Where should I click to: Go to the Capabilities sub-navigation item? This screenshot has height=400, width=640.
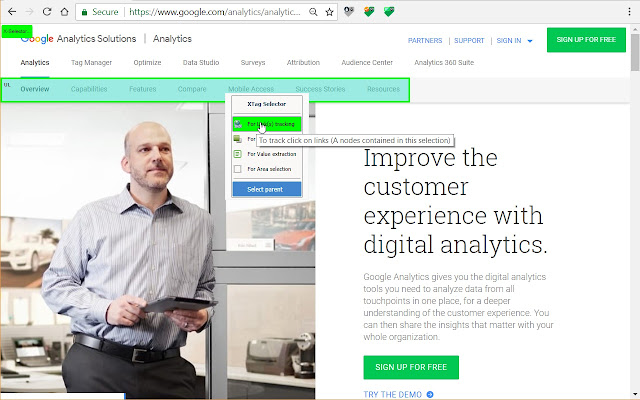(x=89, y=89)
